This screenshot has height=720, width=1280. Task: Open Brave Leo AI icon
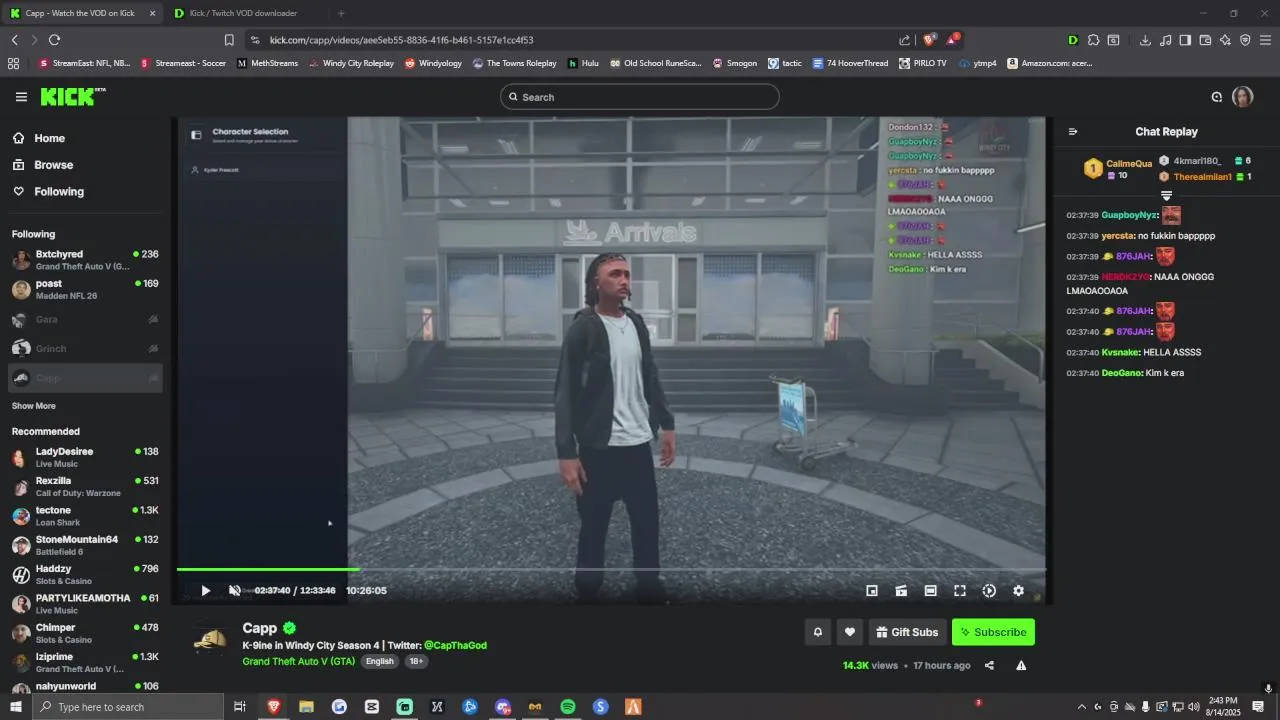(1225, 40)
